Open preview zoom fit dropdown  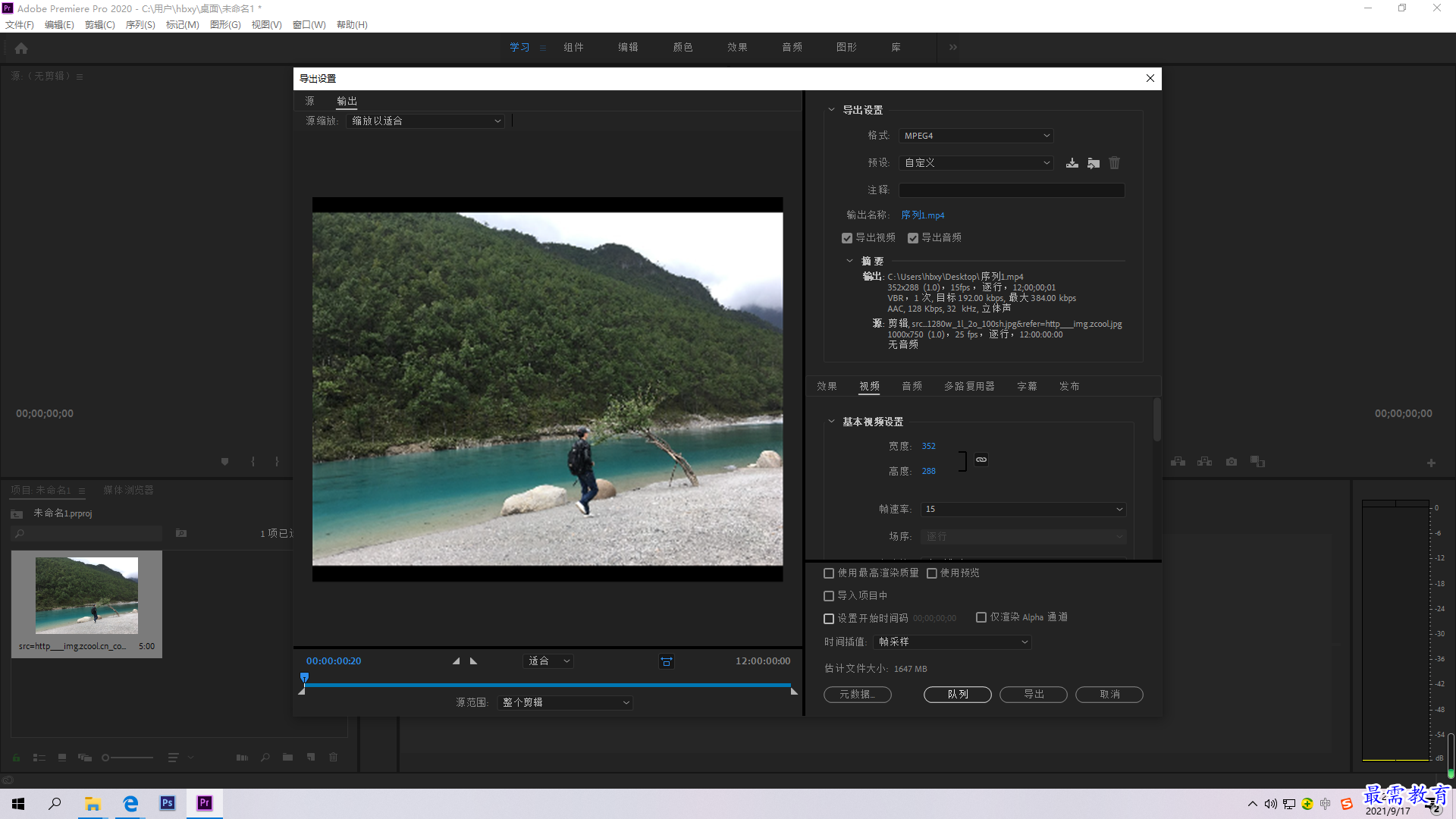coord(548,661)
